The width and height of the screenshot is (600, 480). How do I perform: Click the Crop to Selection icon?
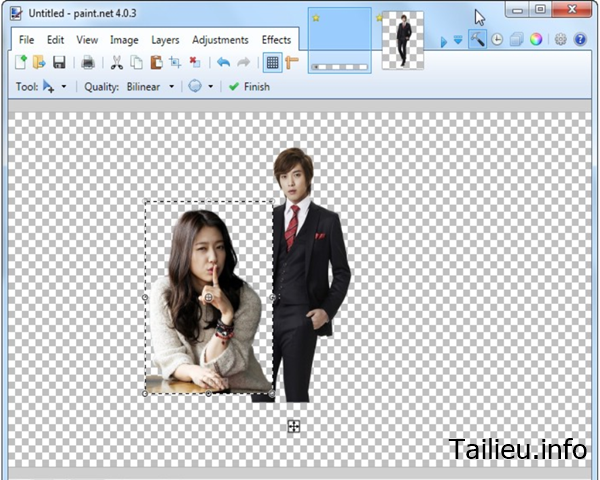pos(175,62)
